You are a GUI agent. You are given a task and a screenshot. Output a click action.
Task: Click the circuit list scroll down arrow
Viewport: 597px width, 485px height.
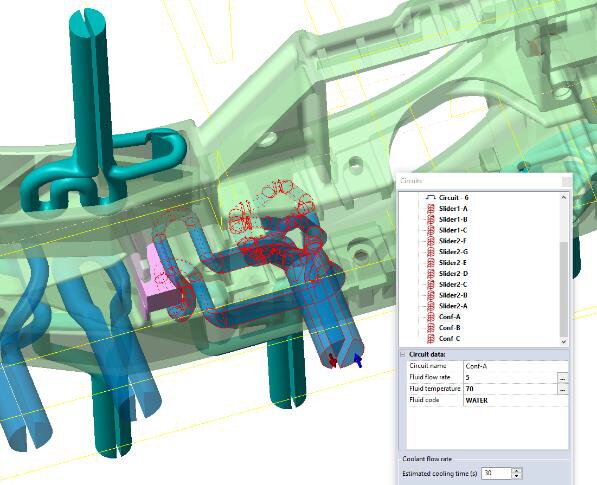pyautogui.click(x=564, y=341)
